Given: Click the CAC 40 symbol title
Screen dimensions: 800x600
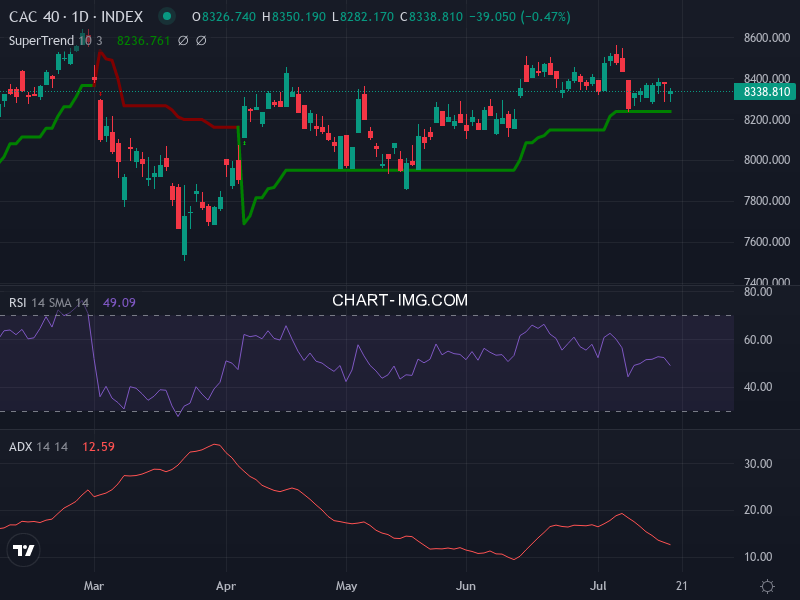Looking at the screenshot, I should [76, 17].
